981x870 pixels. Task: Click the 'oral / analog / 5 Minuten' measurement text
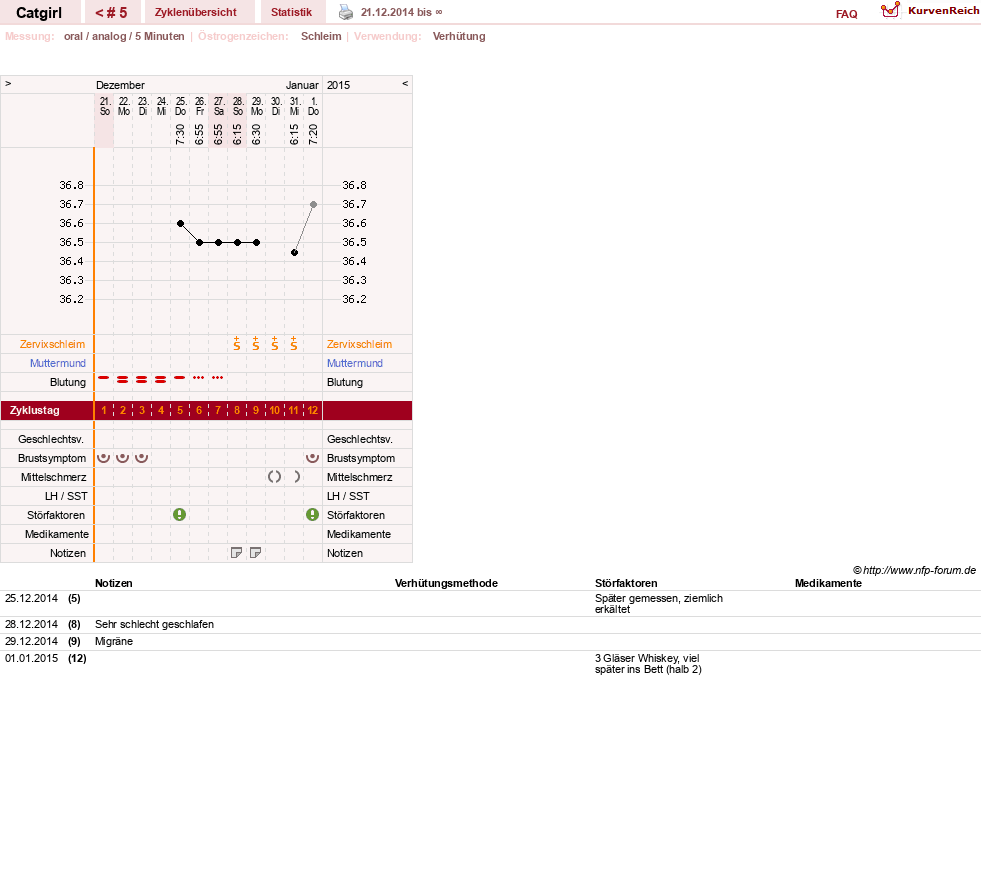(x=124, y=36)
